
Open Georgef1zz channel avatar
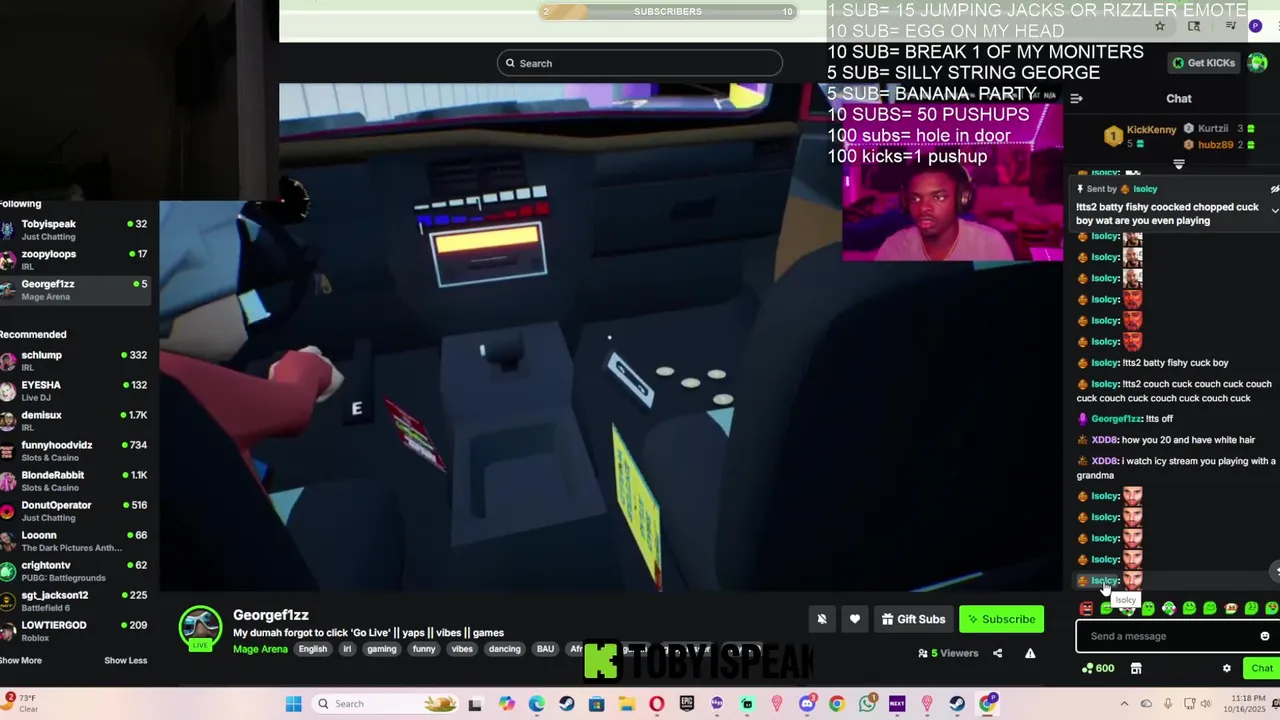[200, 627]
